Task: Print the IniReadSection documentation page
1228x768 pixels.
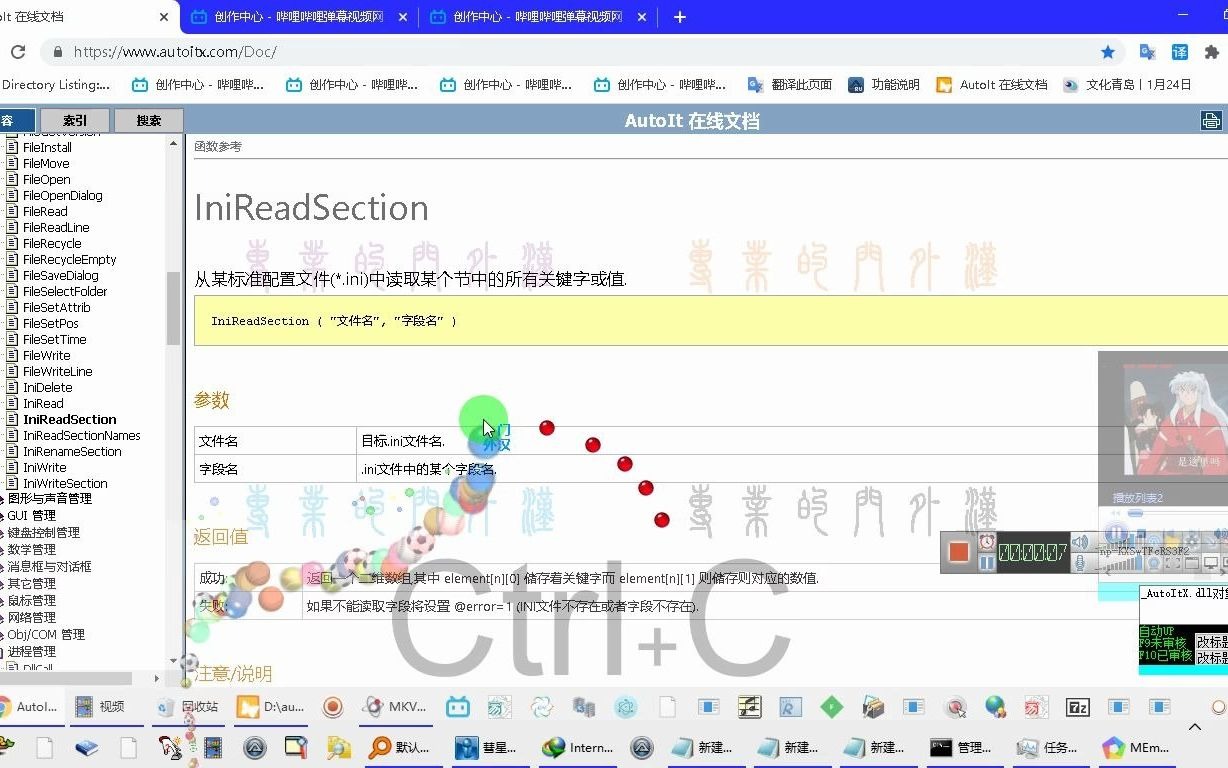Action: pos(1211,119)
